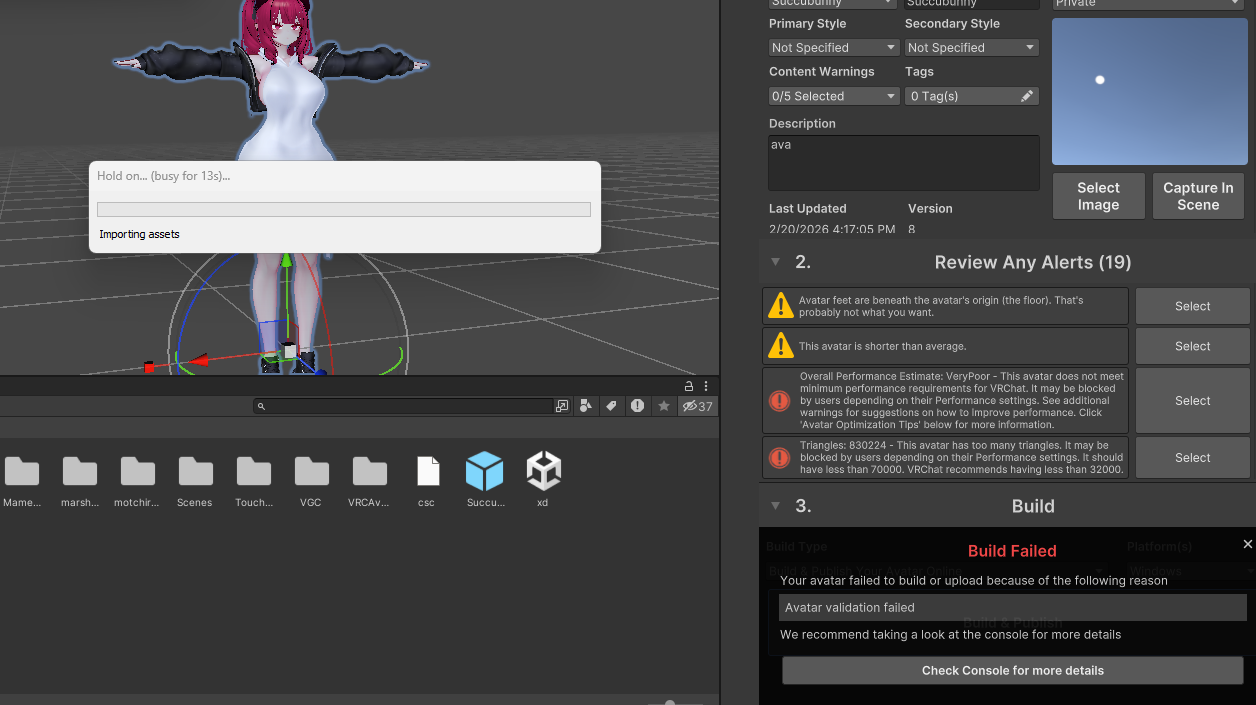
Task: Click error icon for Triangles alert
Action: pyautogui.click(x=780, y=458)
